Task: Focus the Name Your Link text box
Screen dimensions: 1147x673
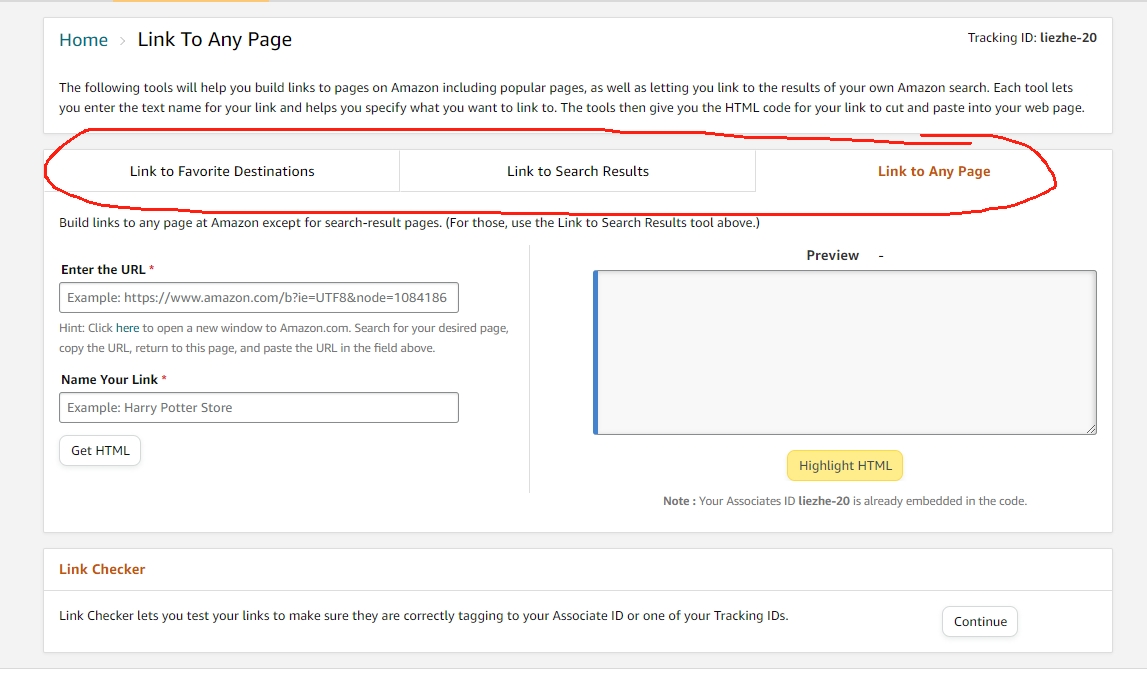Action: (x=259, y=407)
